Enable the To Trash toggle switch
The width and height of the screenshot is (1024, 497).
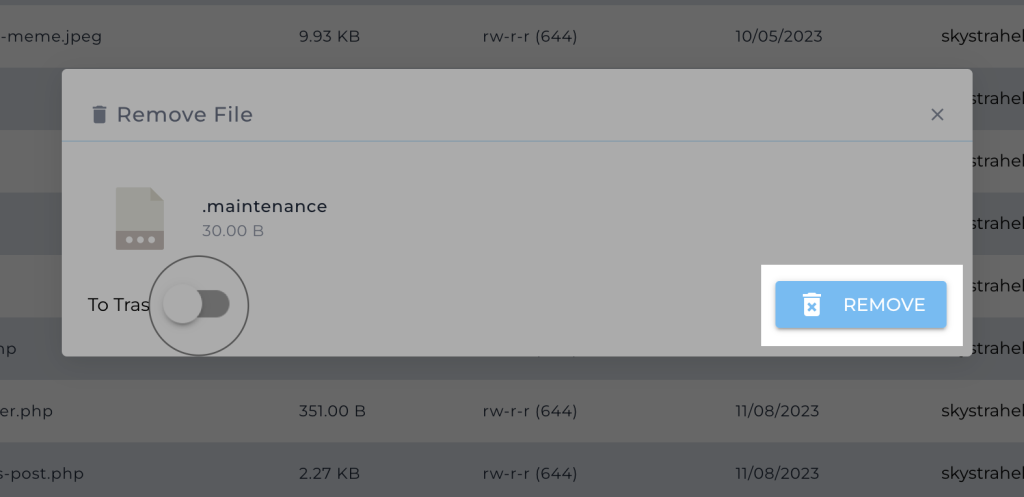coord(197,305)
